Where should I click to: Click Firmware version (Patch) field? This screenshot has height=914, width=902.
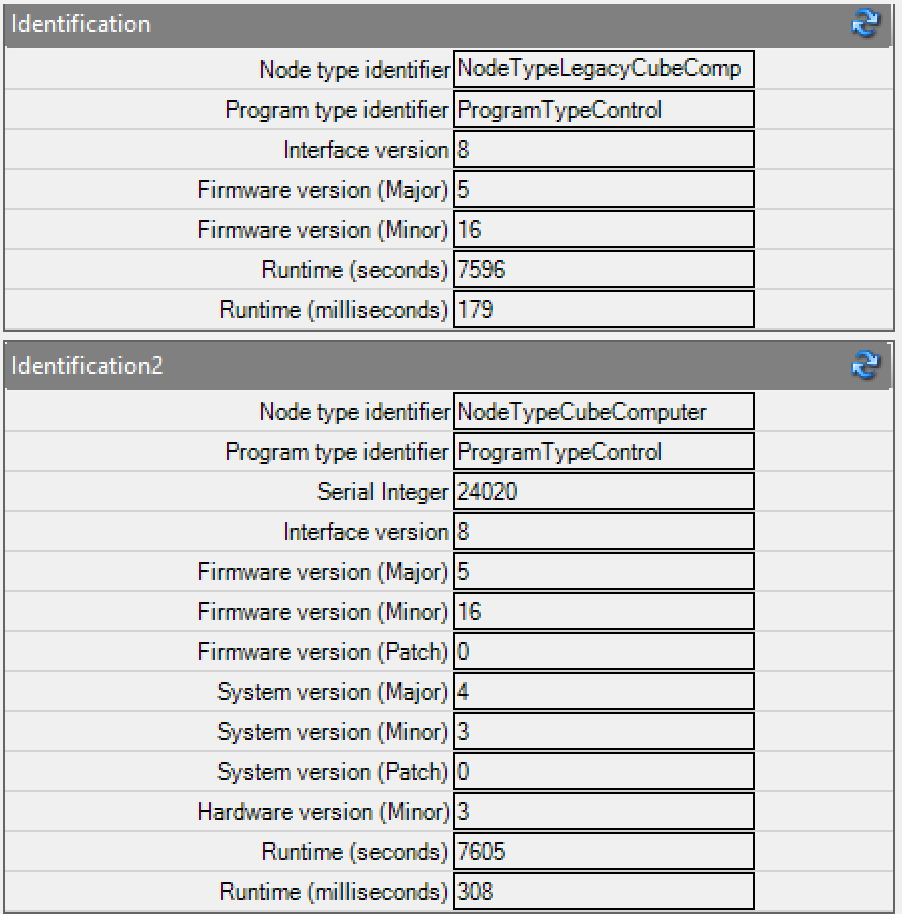[603, 652]
